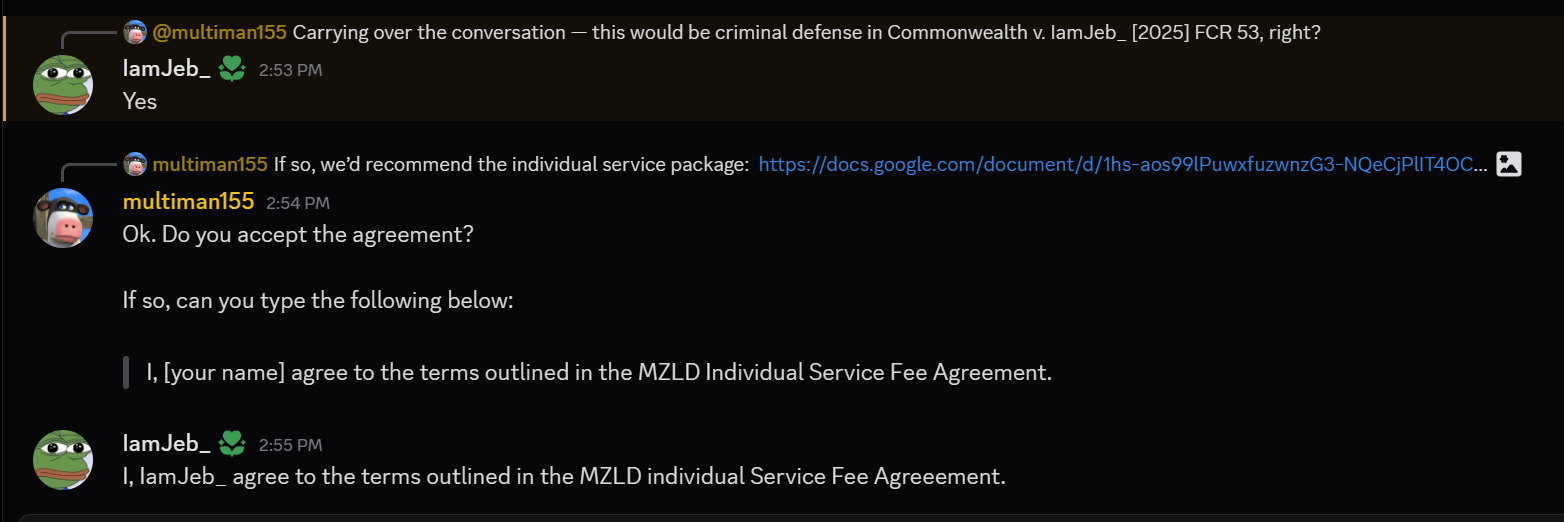This screenshot has width=1564, height=522.
Task: Click the quoted "I, [your name] agree" block
Action: [x=598, y=373]
